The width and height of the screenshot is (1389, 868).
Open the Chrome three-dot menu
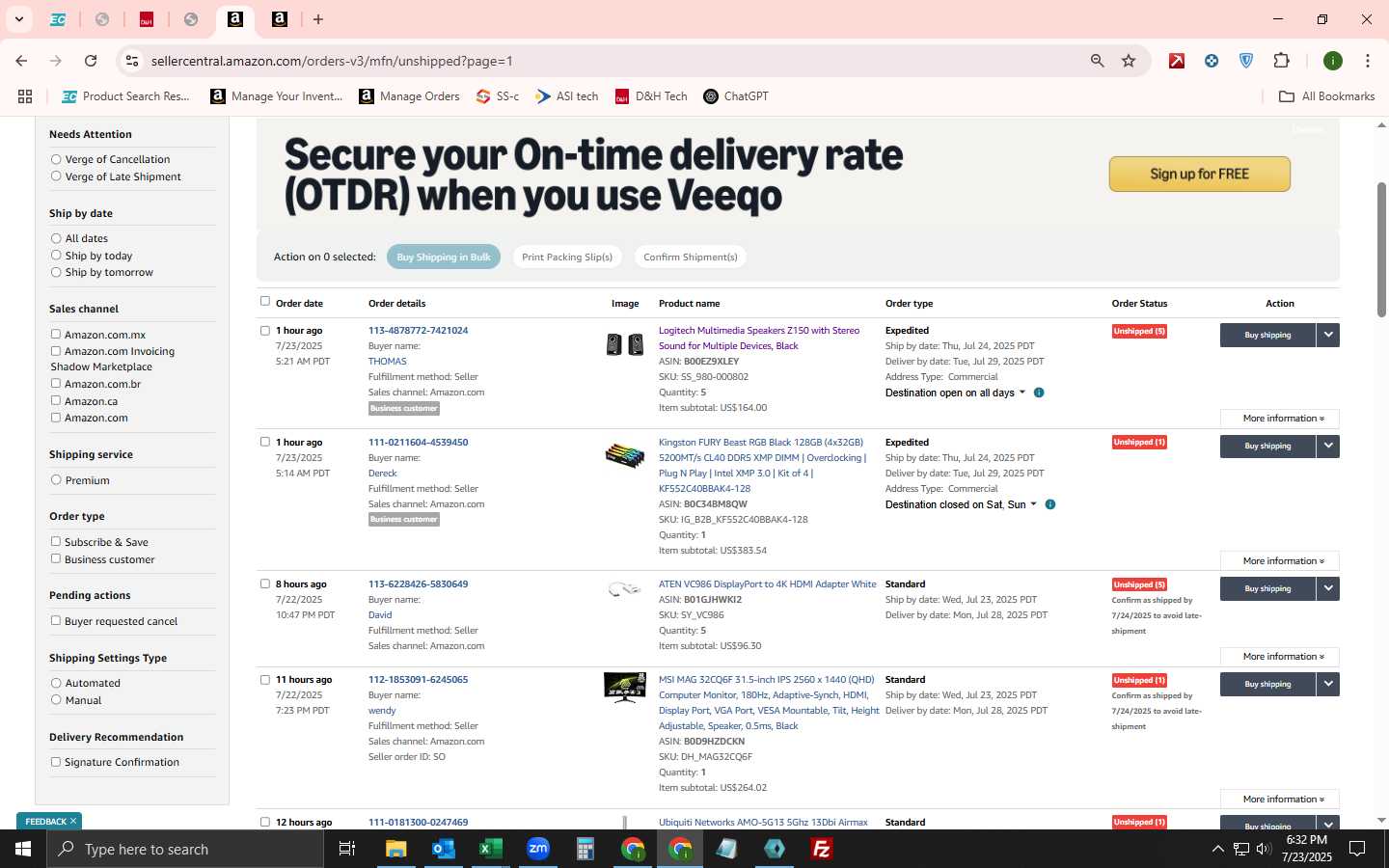tap(1368, 61)
